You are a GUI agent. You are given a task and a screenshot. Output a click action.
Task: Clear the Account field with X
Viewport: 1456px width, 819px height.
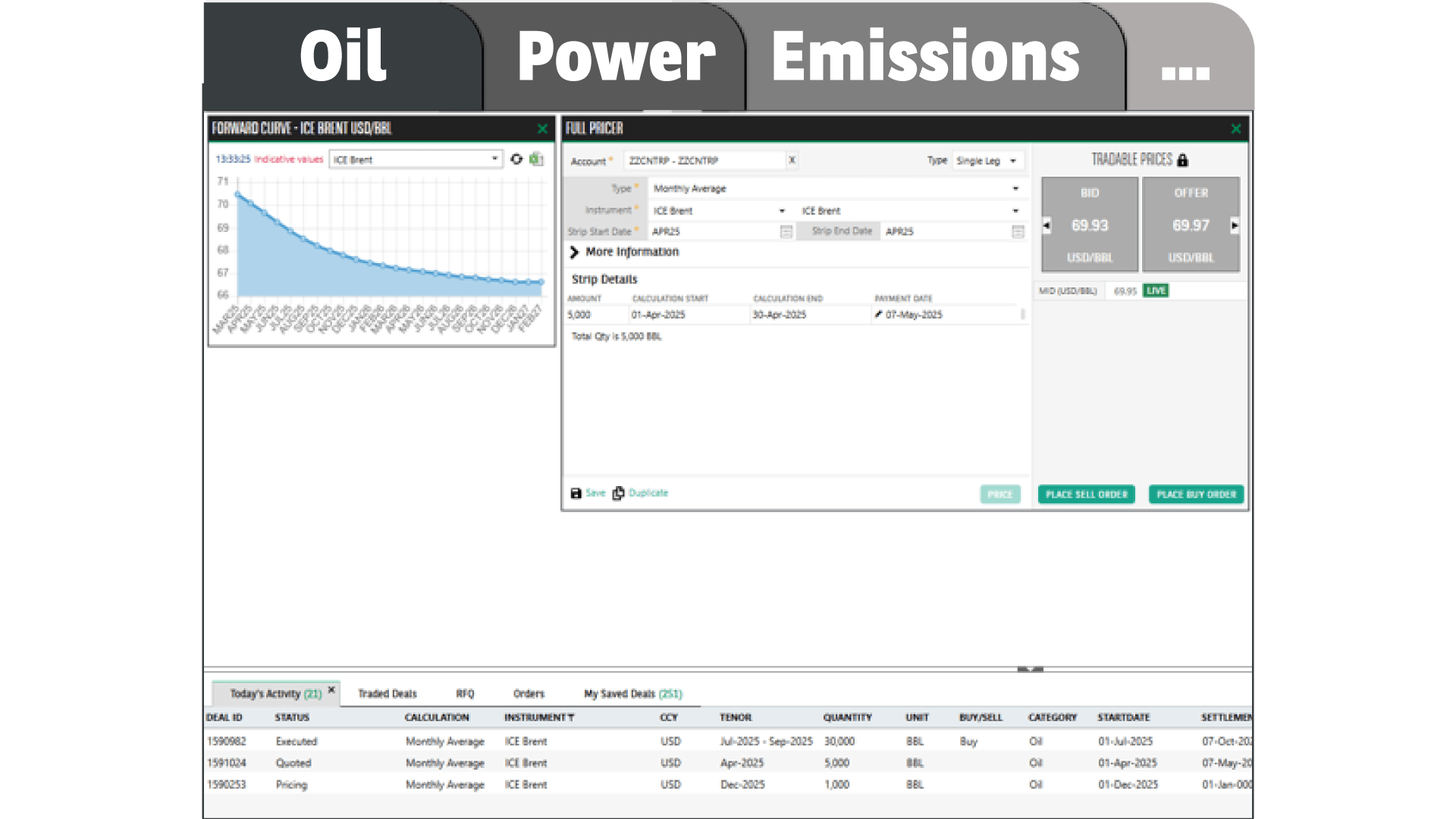coord(792,160)
